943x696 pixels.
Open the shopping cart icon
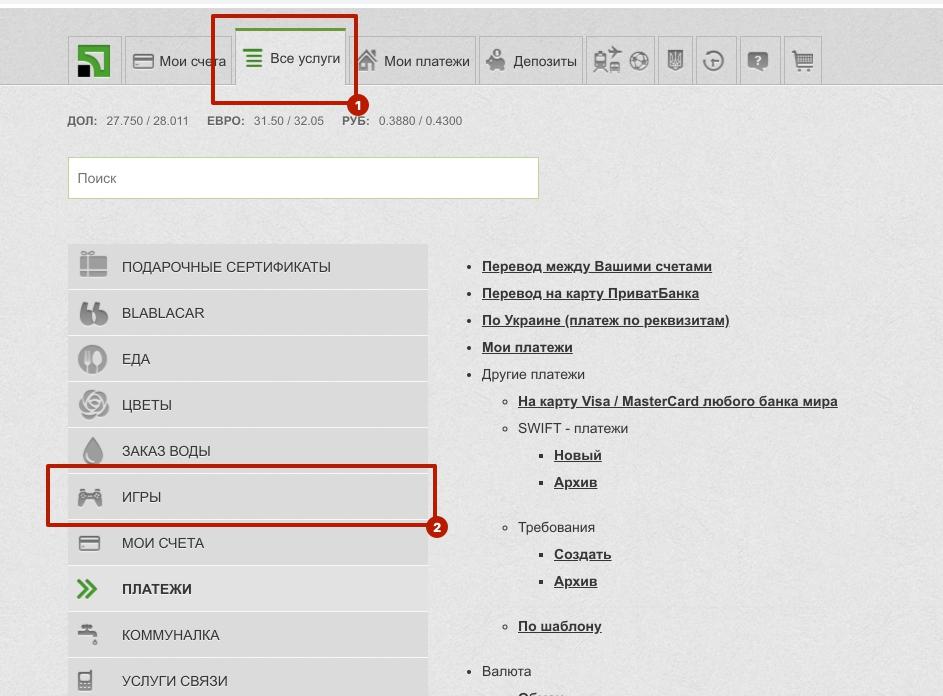[x=802, y=61]
